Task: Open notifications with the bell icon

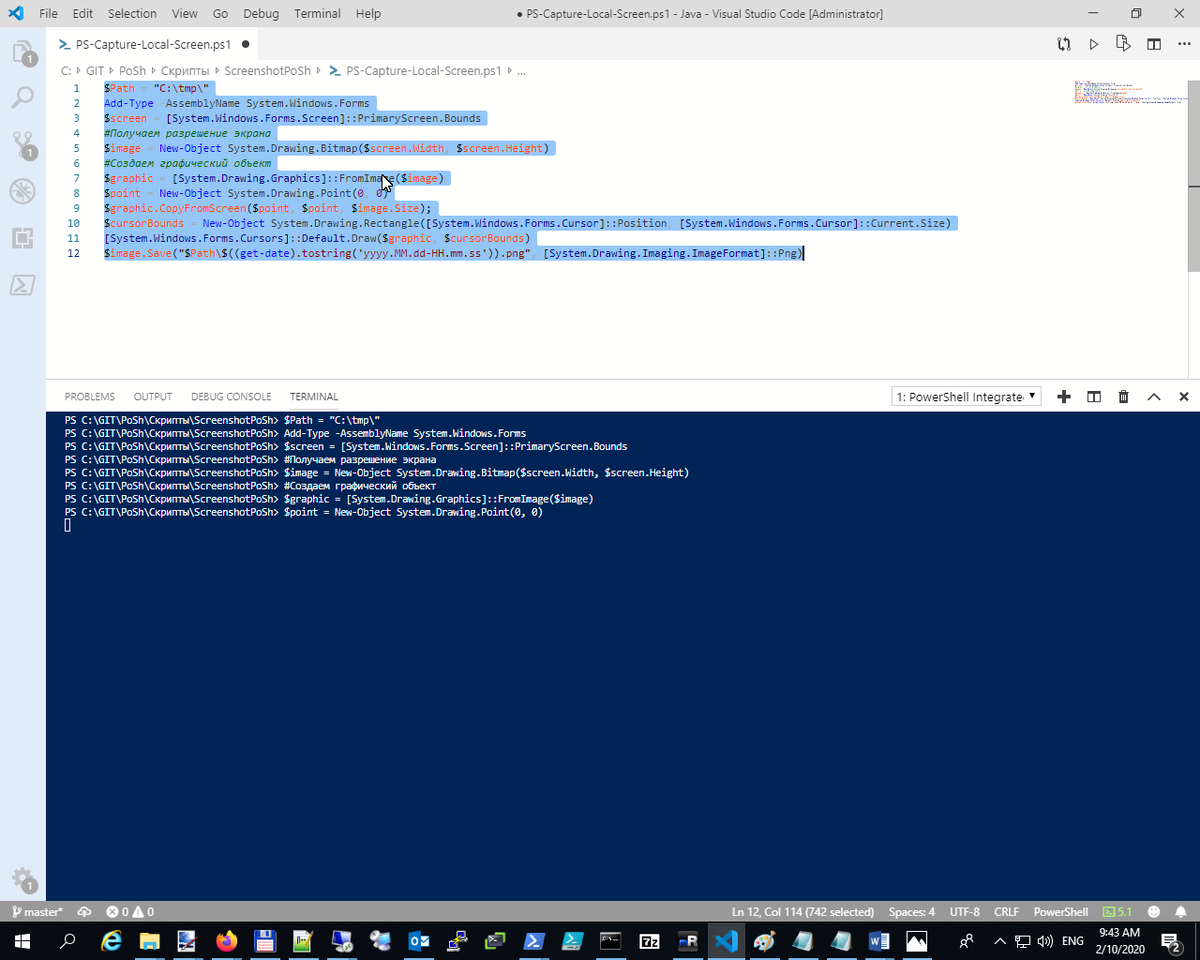Action: click(1180, 912)
